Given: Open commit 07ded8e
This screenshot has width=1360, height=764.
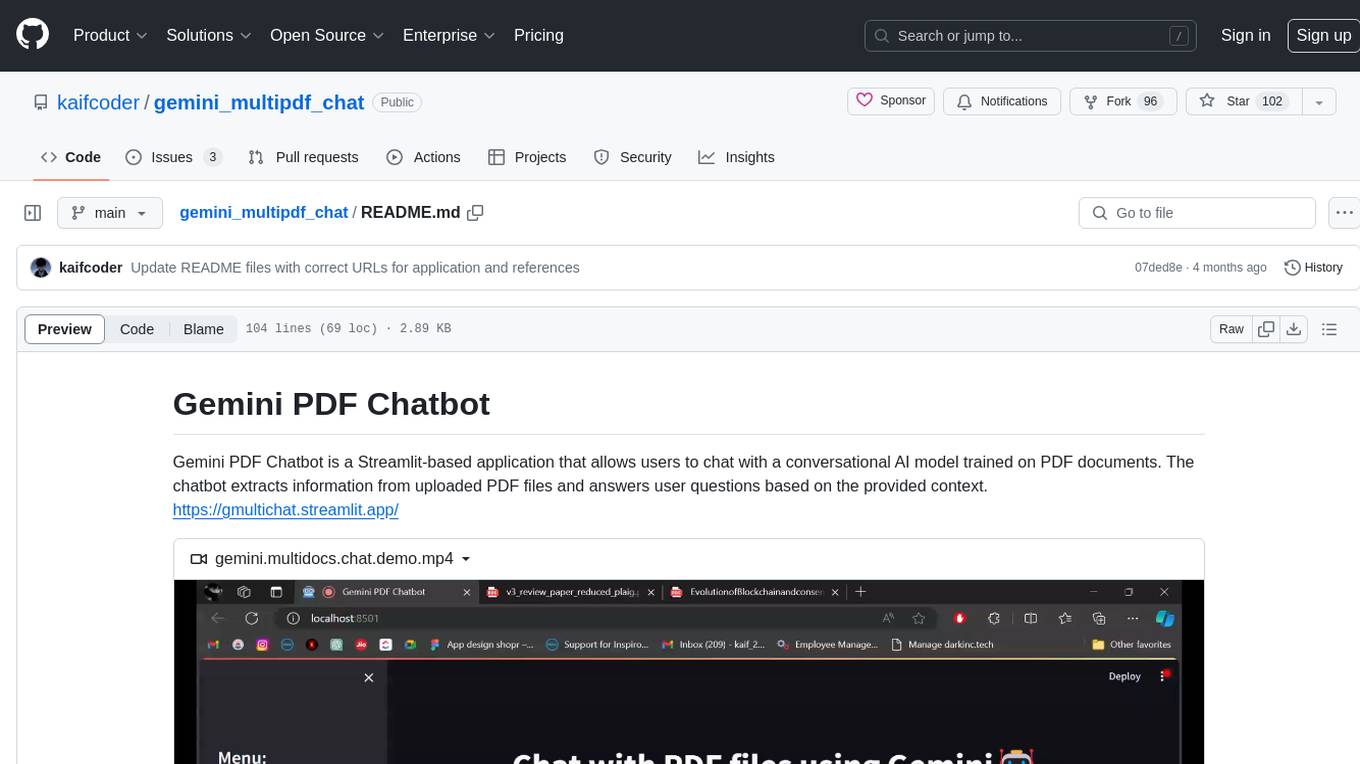Looking at the screenshot, I should tap(1158, 268).
